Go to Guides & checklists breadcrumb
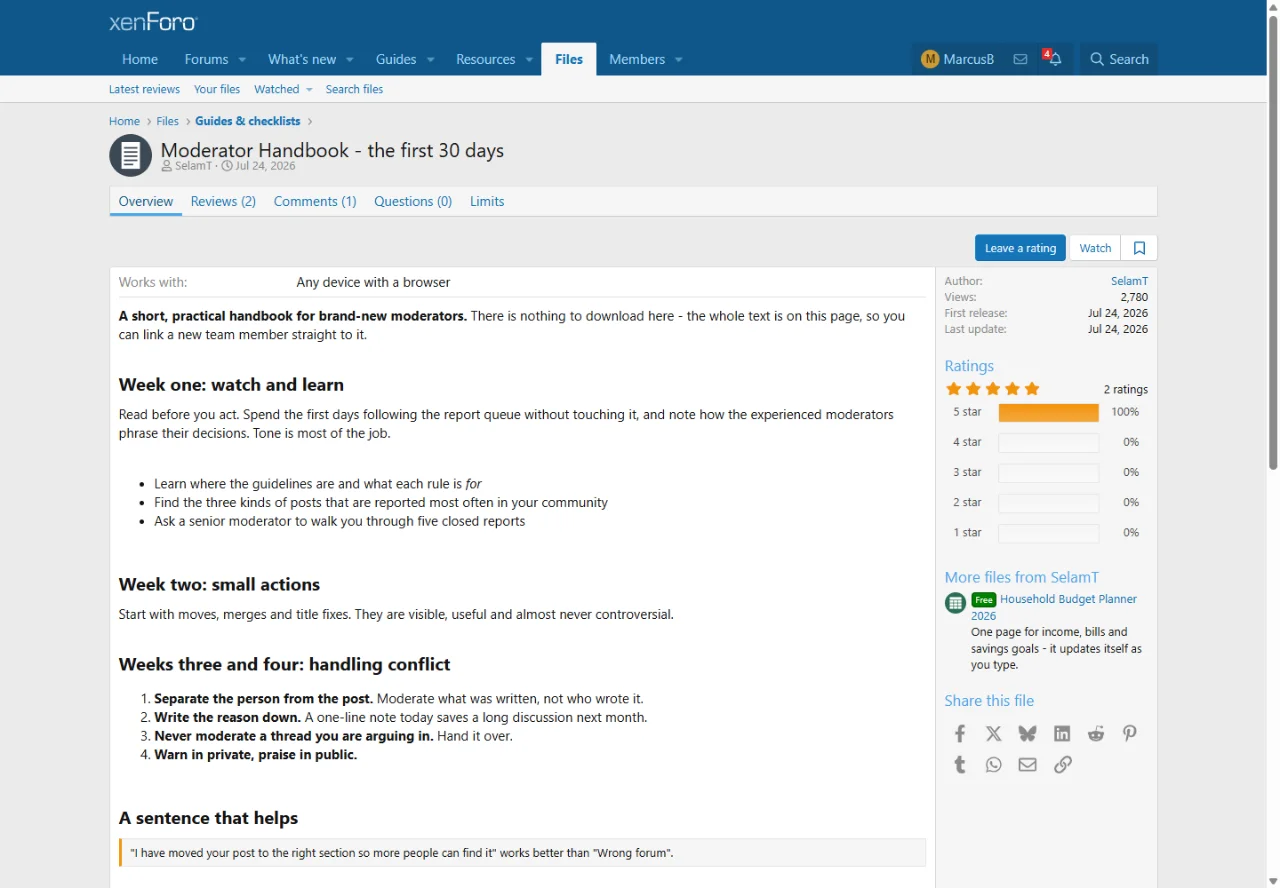This screenshot has height=888, width=1280. (x=248, y=121)
